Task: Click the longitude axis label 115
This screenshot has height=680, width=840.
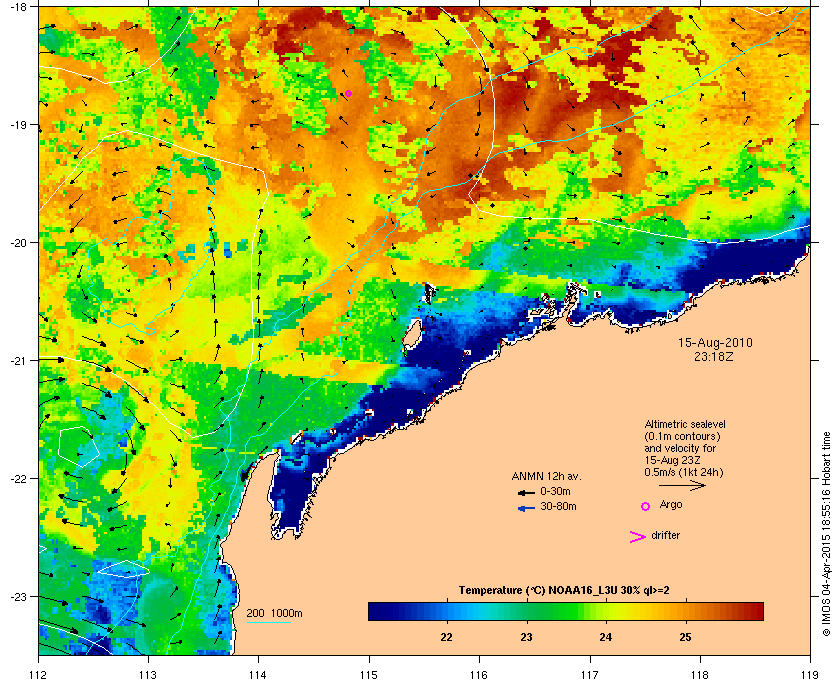Action: 369,675
